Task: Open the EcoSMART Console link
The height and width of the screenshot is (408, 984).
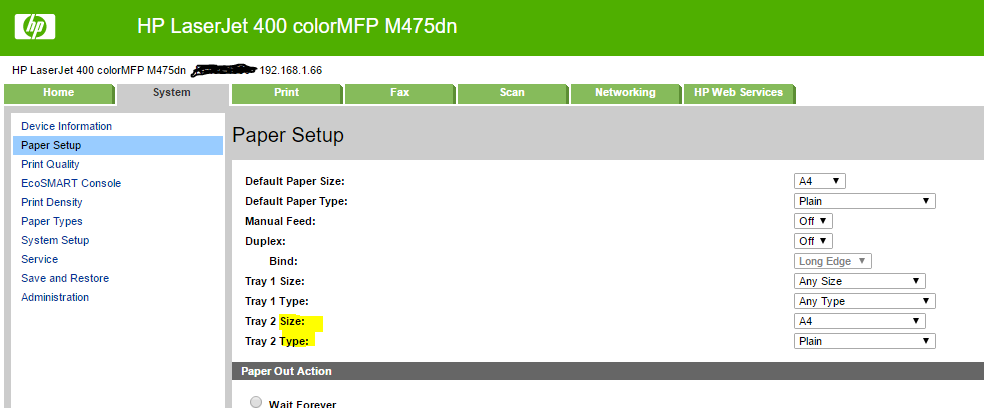Action: pos(71,183)
